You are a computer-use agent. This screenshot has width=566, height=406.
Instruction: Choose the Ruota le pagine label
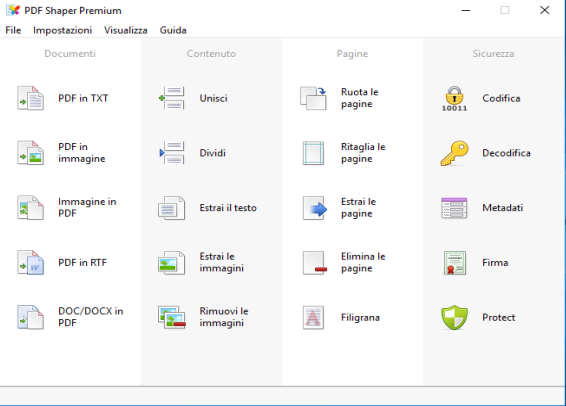click(x=360, y=98)
